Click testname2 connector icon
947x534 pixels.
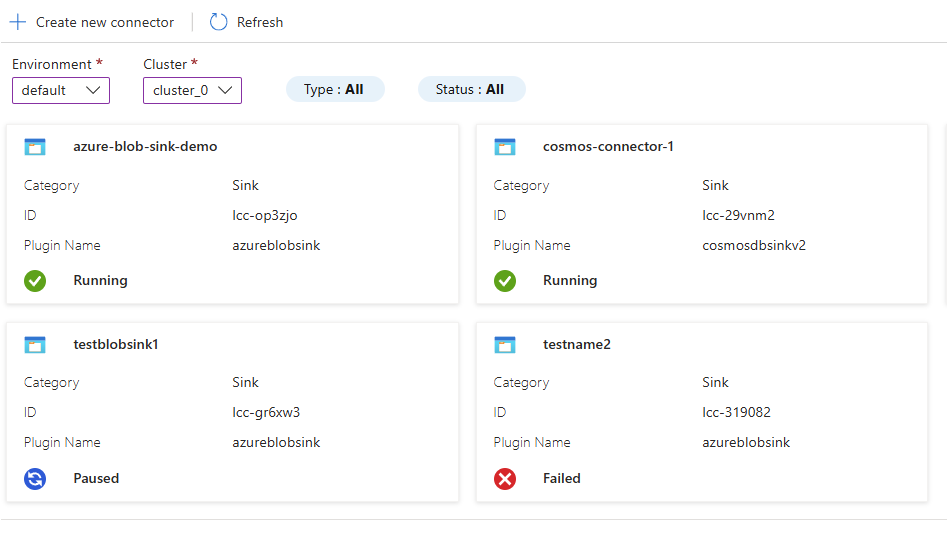[x=505, y=345]
